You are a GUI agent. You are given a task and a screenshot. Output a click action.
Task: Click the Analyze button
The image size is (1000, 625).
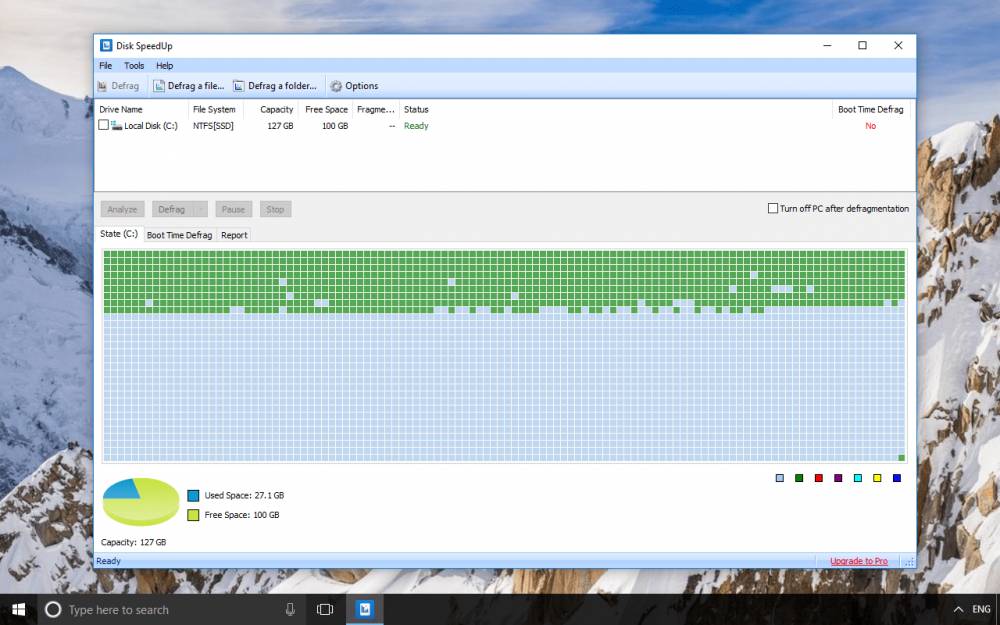(122, 209)
